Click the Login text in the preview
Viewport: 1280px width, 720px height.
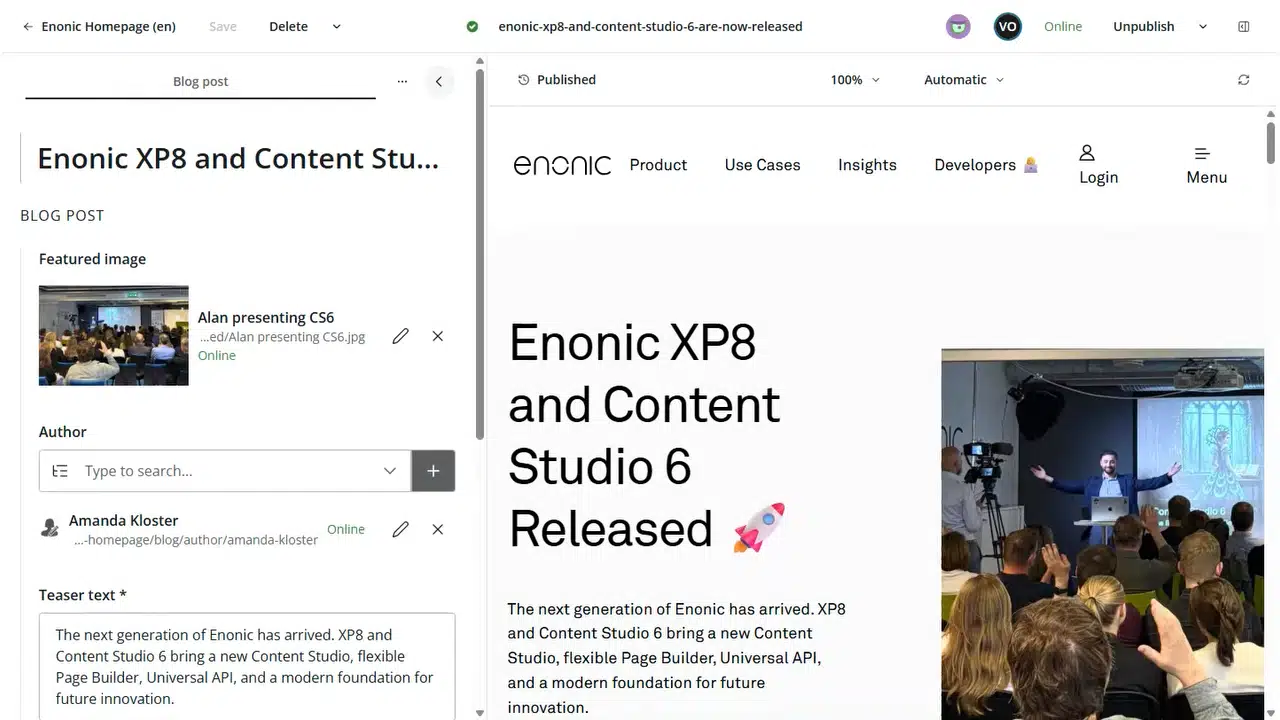[x=1098, y=177]
